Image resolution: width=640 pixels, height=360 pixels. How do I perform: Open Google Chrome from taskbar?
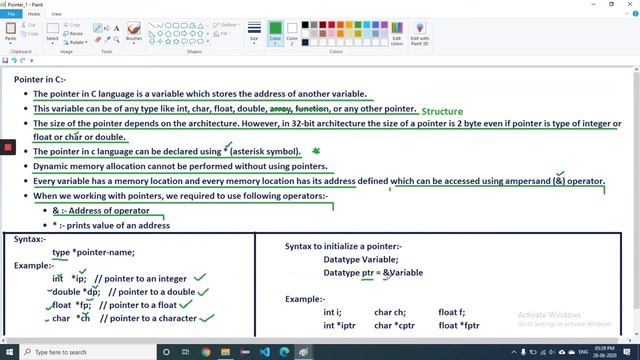[x=206, y=352]
